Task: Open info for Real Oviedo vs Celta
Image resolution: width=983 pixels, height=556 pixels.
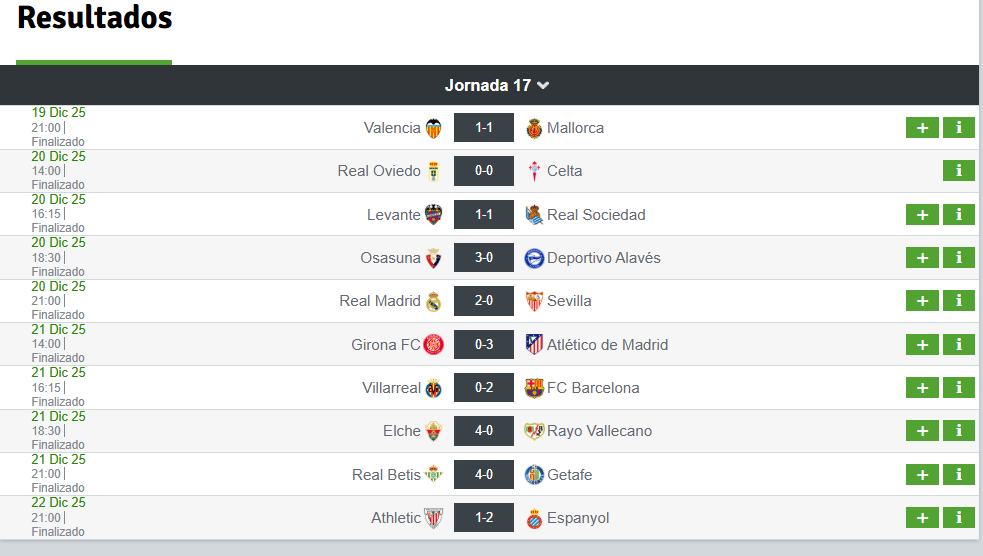Action: [958, 171]
